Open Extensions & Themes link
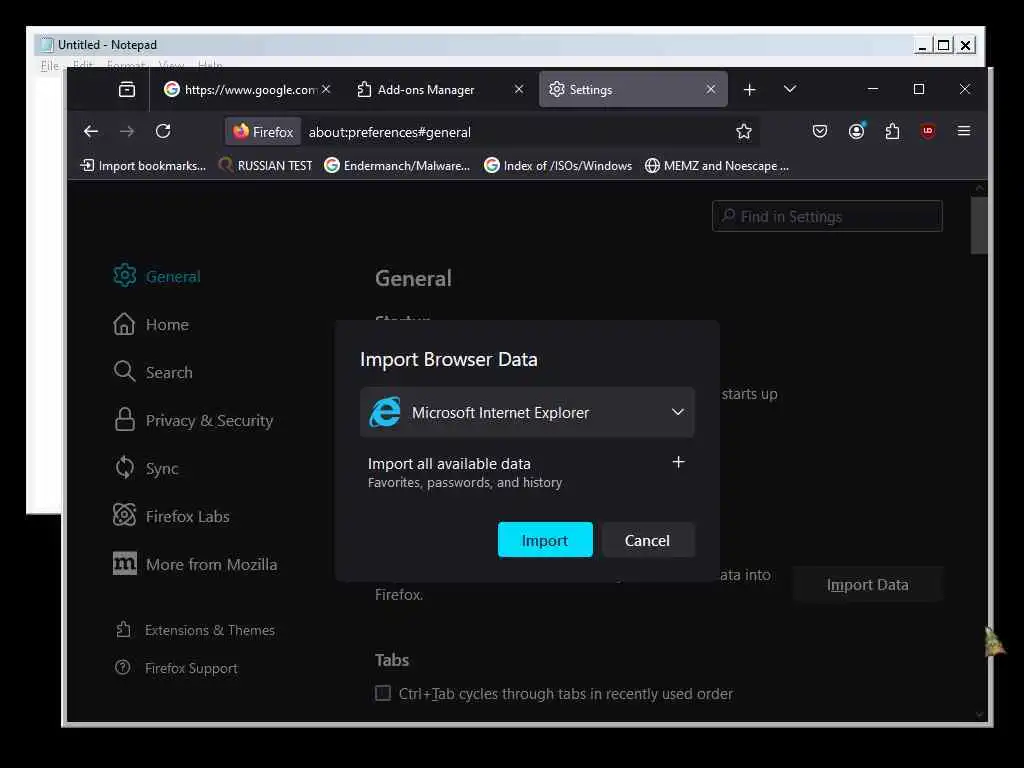 (195, 630)
